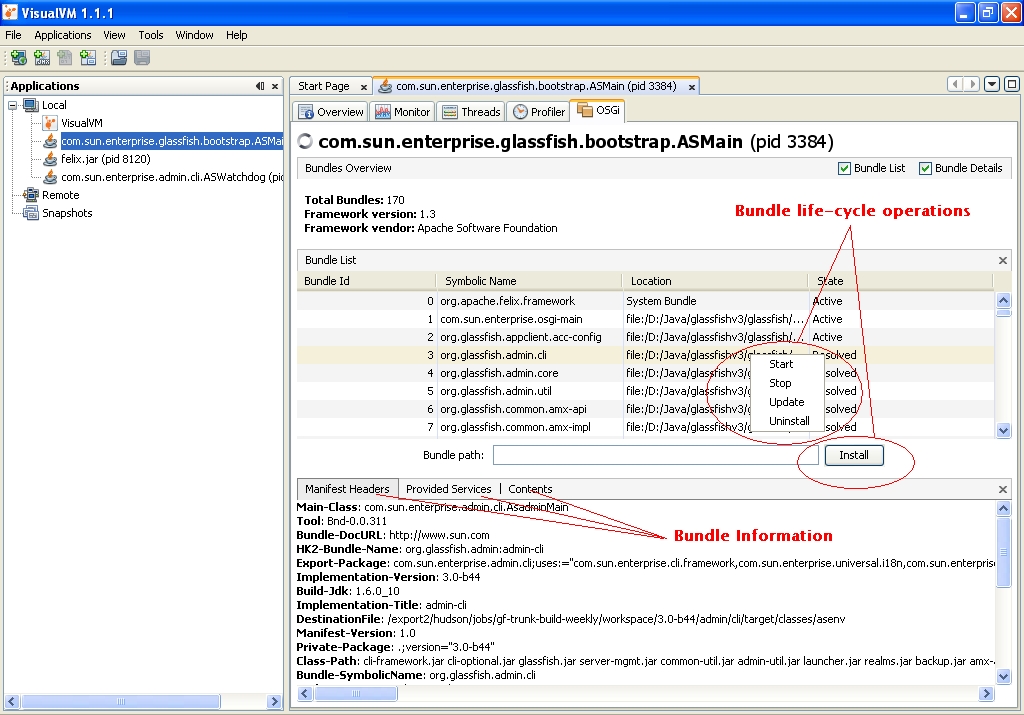
Task: Sort by the State column header
Action: pyautogui.click(x=901, y=281)
